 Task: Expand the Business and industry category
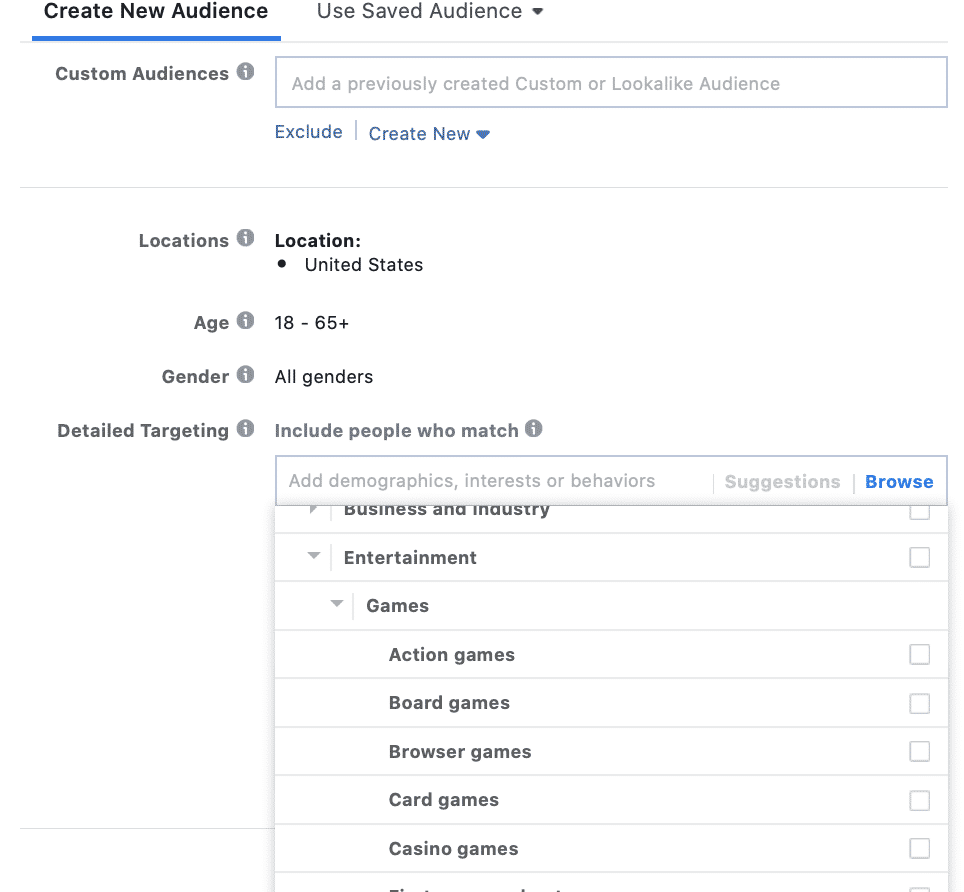click(314, 510)
